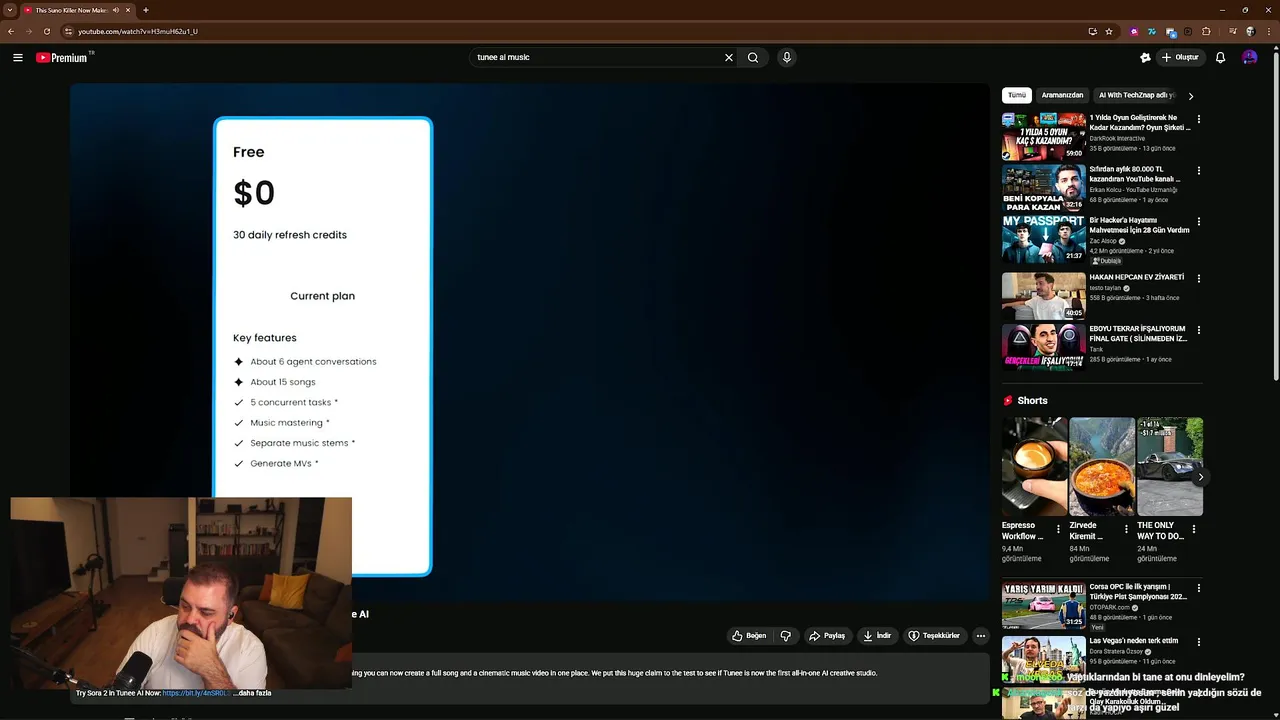Click the Shorts section heading
This screenshot has width=1280, height=720.
coord(1033,400)
